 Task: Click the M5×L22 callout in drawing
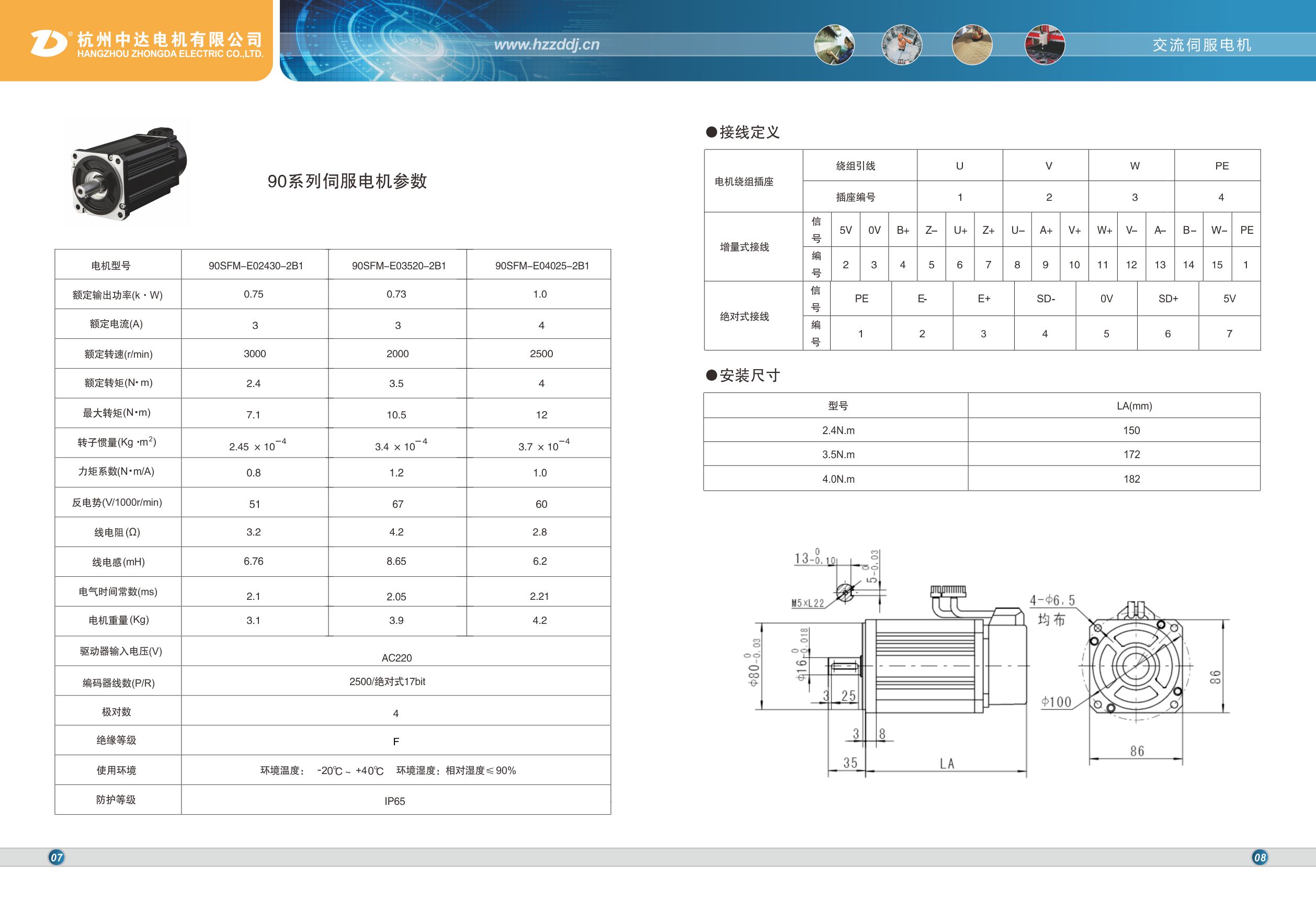[x=808, y=603]
